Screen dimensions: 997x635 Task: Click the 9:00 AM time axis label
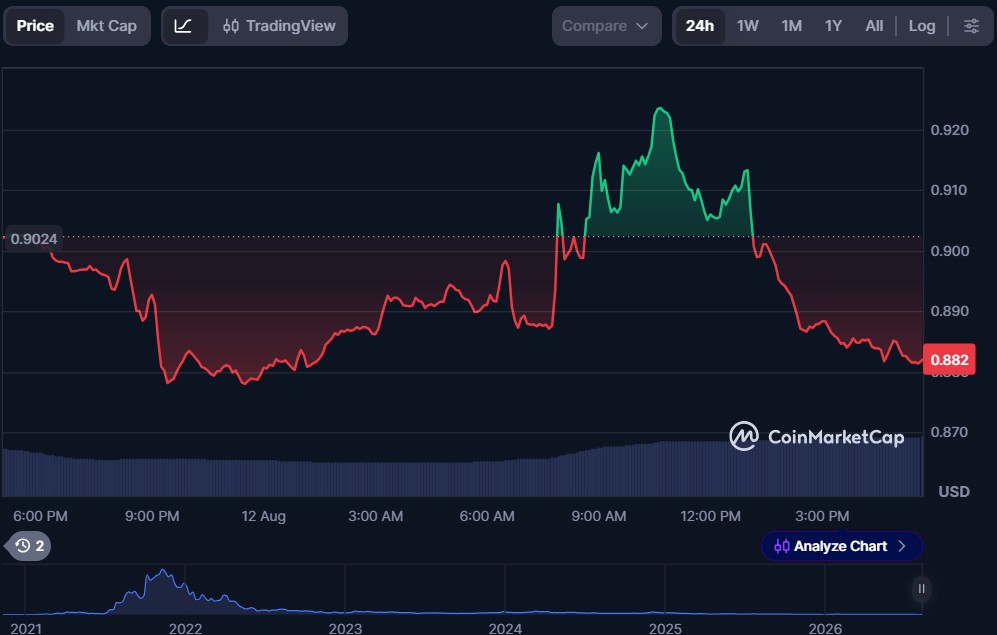click(x=598, y=516)
